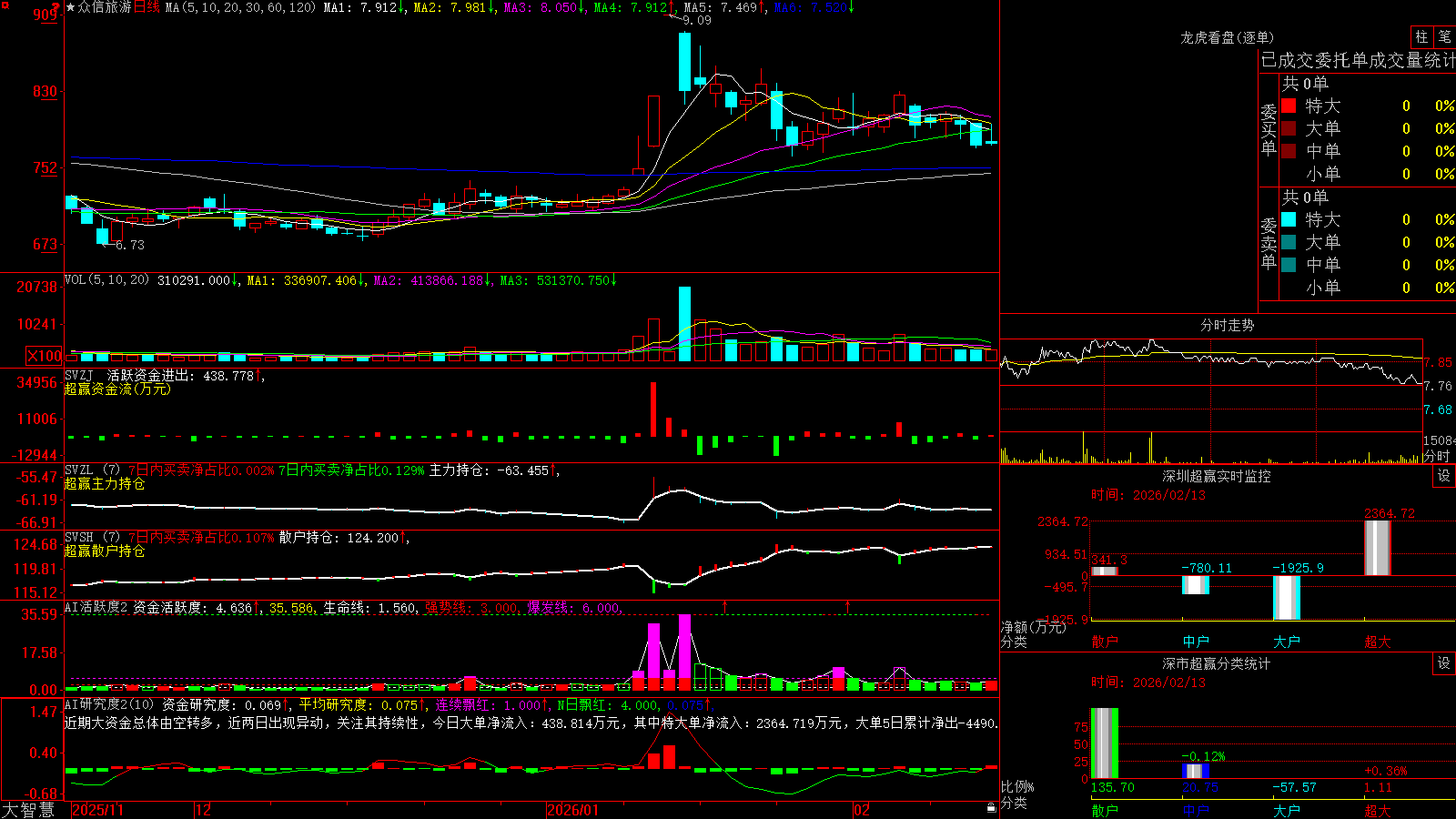1456x819 pixels.
Task: Click the red 特大 buy-order color square
Action: (1289, 106)
